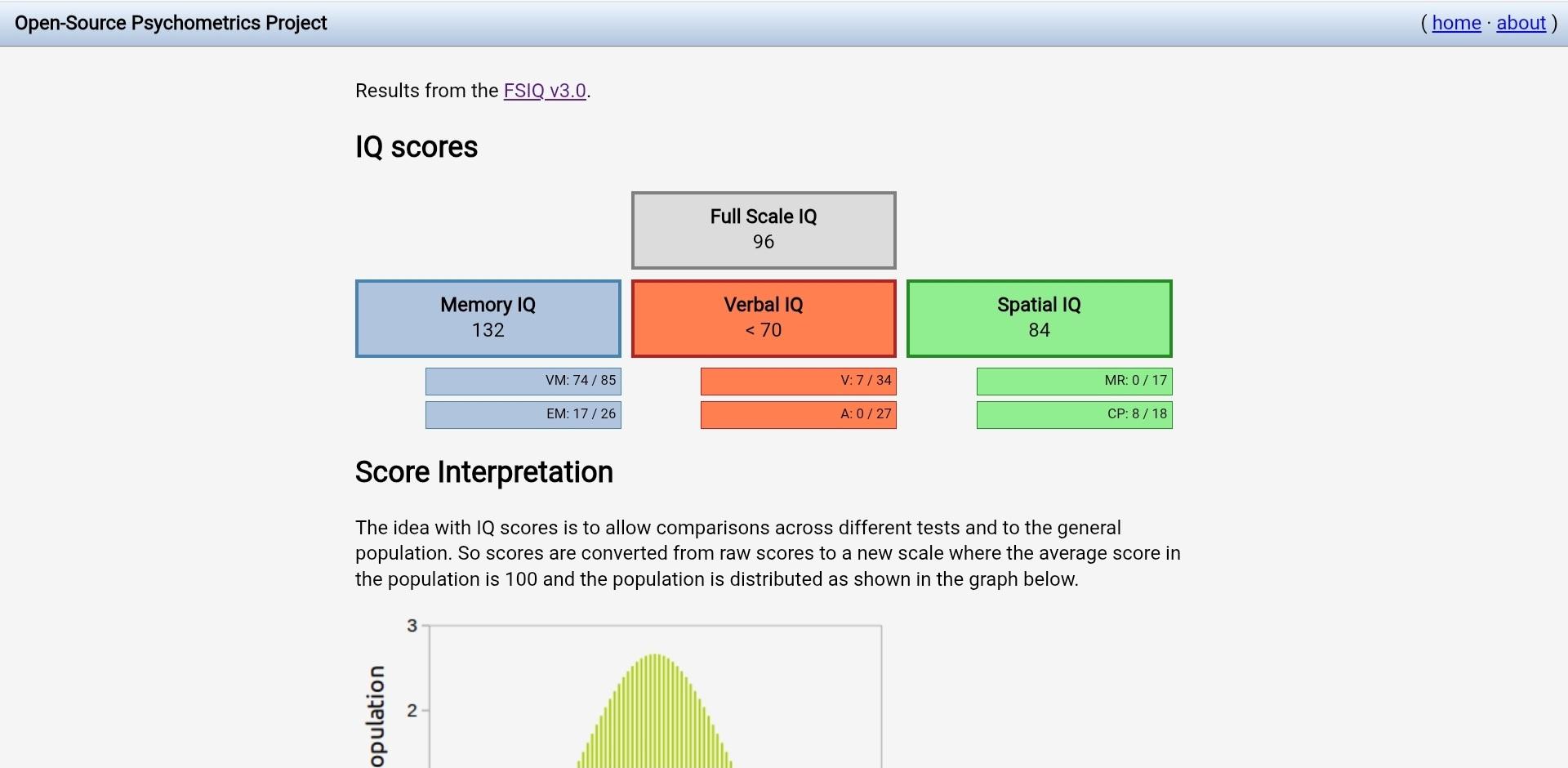Viewport: 1568px width, 768px height.
Task: Select the blue Memory IQ box
Action: pos(488,318)
